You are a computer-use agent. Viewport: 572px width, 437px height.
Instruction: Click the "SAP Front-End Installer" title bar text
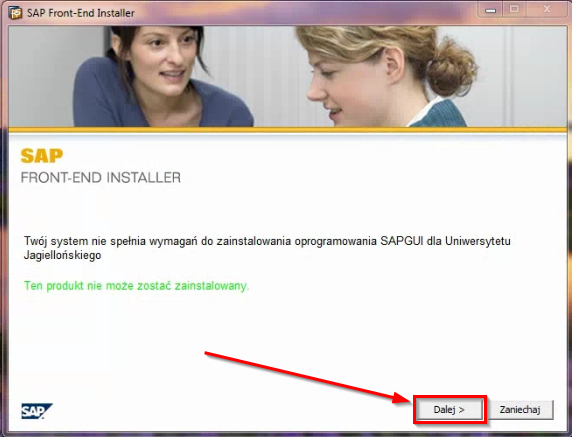point(81,13)
